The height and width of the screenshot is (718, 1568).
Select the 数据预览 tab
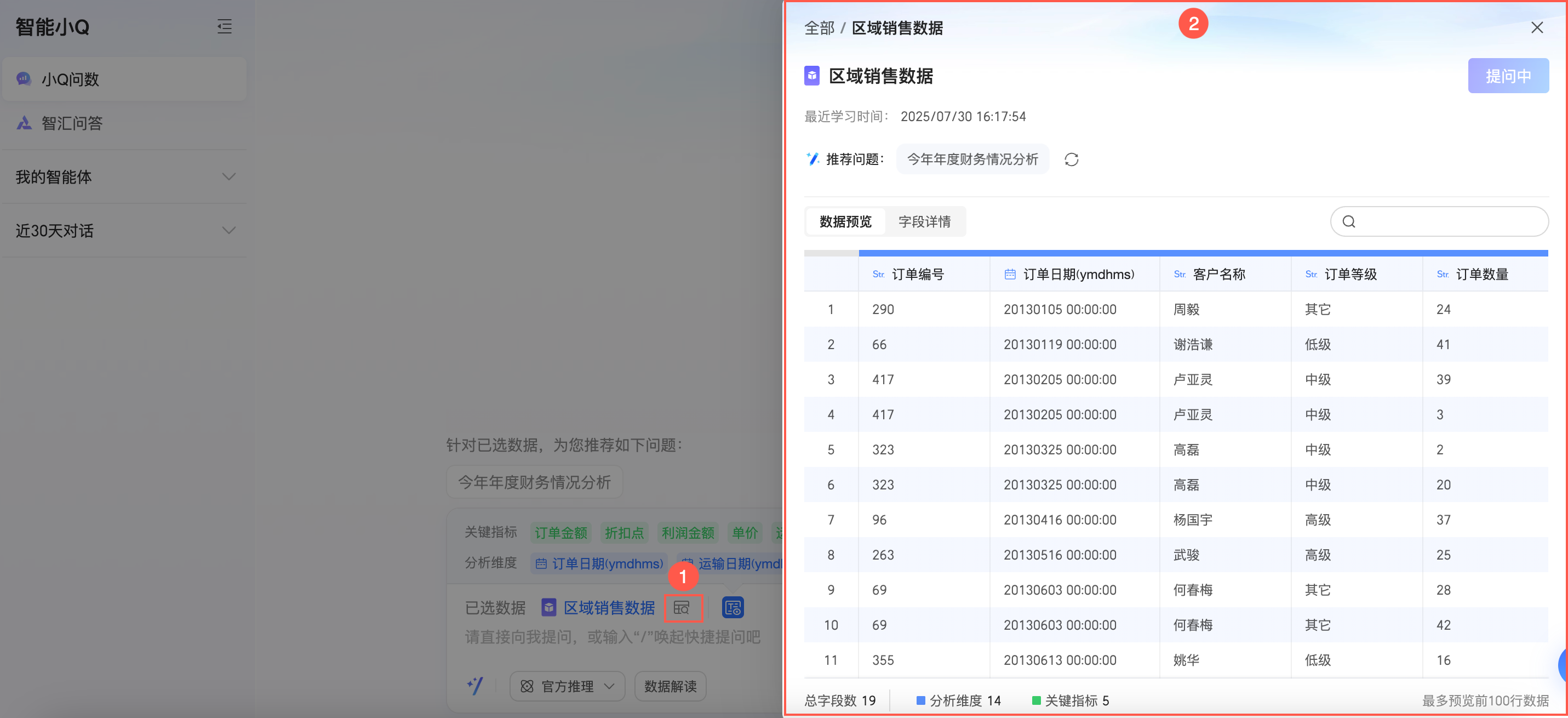(845, 221)
